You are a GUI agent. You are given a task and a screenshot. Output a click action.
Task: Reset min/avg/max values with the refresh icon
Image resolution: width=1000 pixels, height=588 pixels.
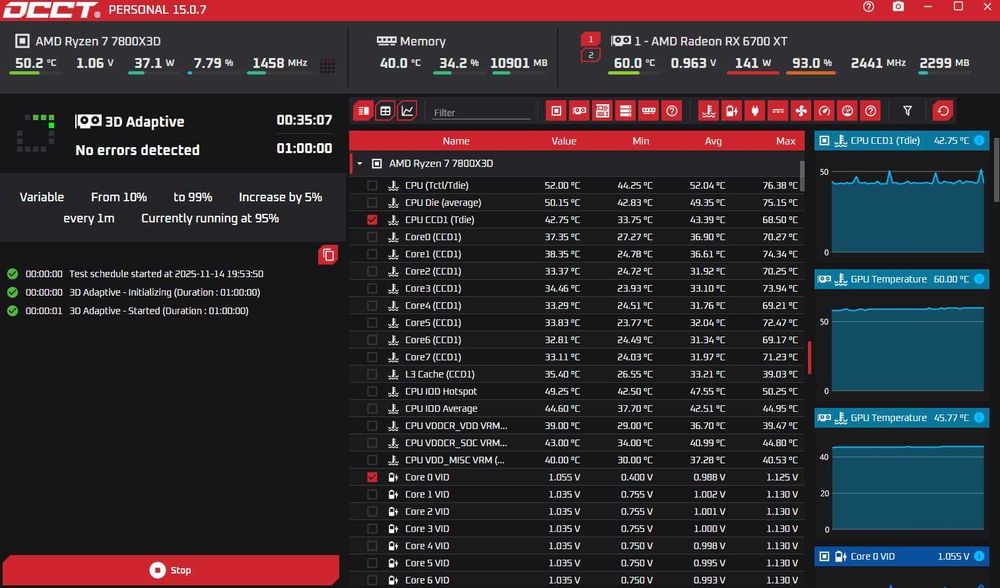tap(943, 111)
